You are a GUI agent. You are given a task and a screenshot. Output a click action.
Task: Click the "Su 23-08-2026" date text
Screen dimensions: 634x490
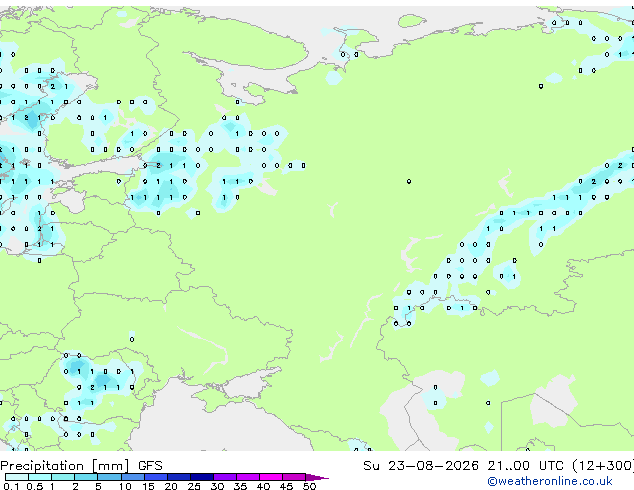(421, 466)
